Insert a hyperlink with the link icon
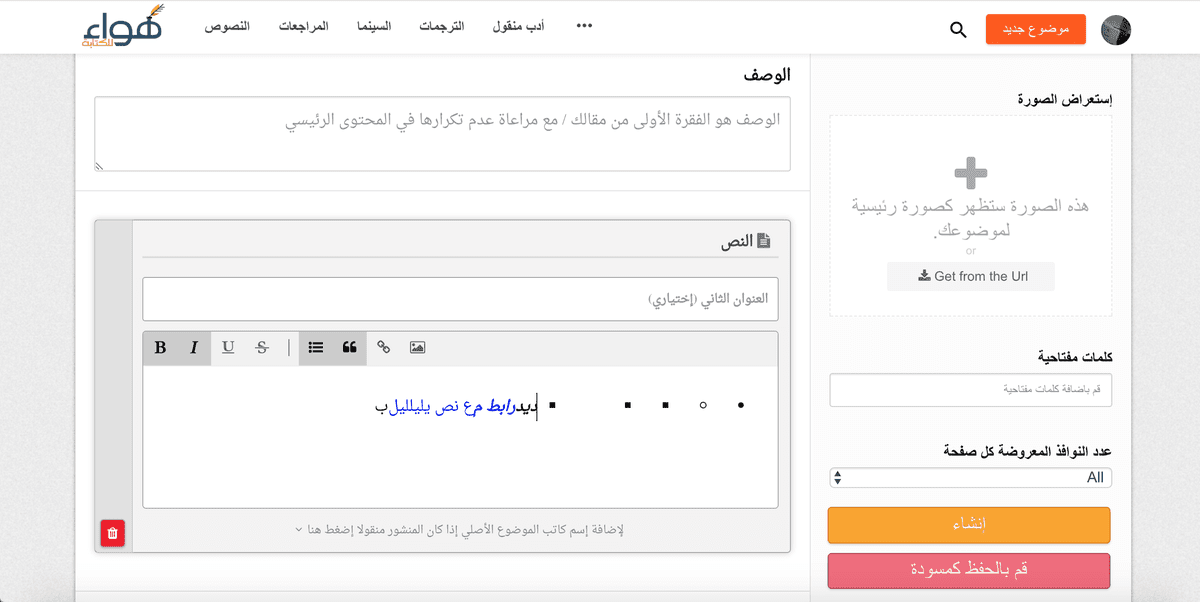 pos(384,348)
